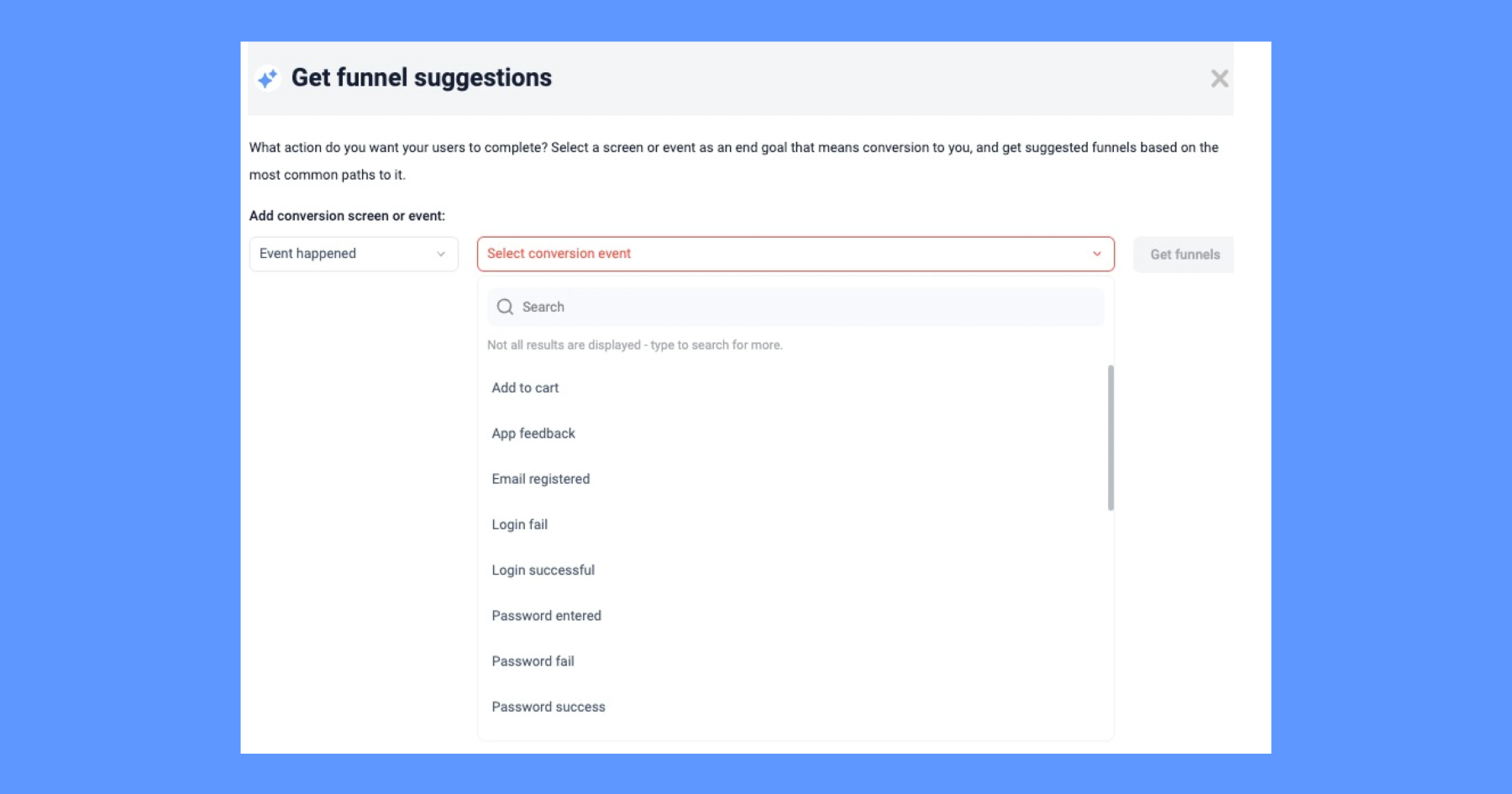Screen dimensions: 1512x794
Task: Open the Event happened dropdown
Action: click(353, 253)
